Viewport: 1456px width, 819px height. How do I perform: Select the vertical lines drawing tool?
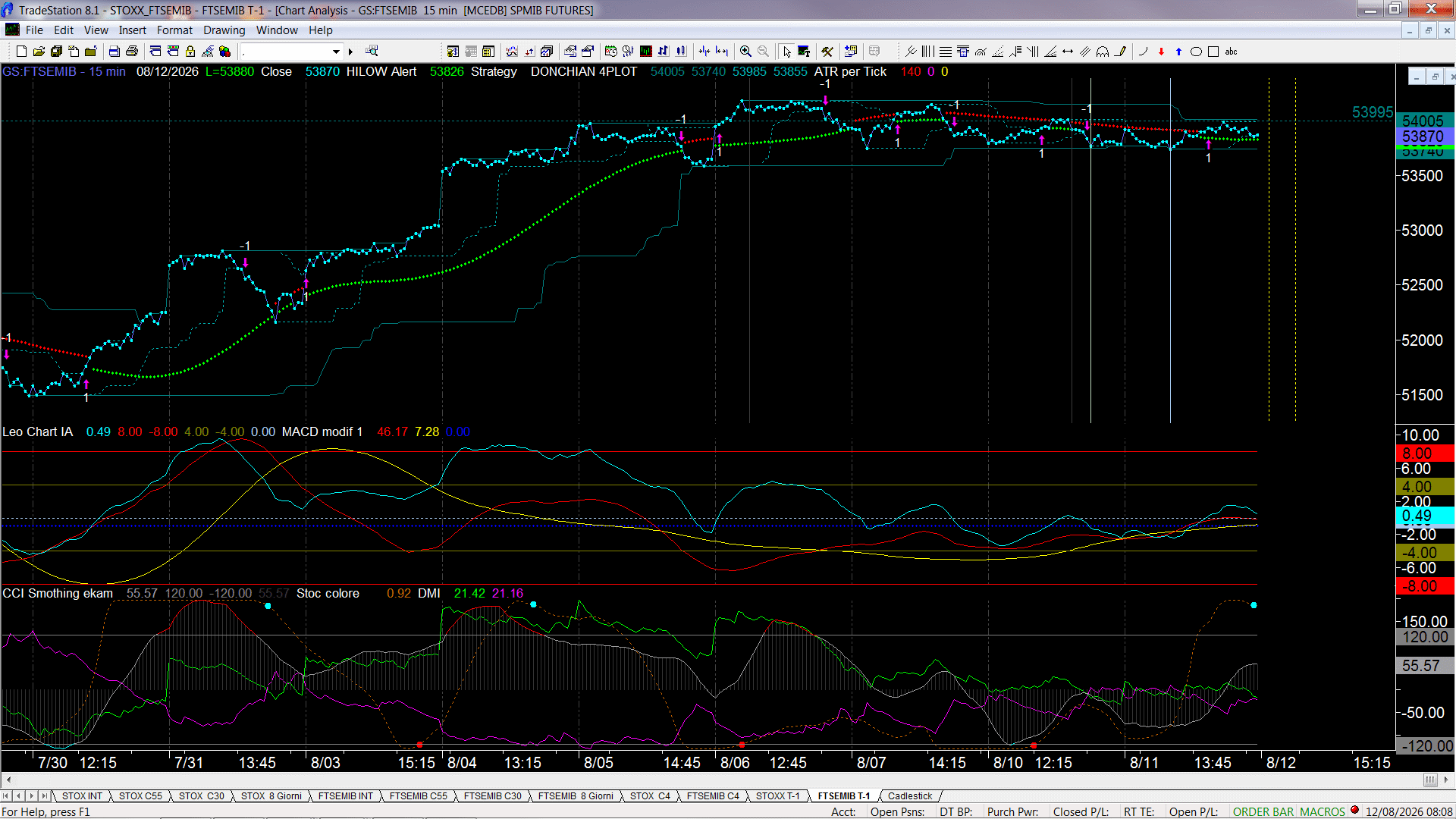click(x=928, y=52)
